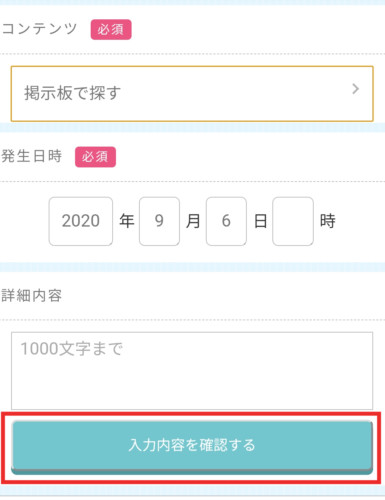Open the month field showing 9
Image resolution: width=385 pixels, height=500 pixels.
(x=159, y=221)
